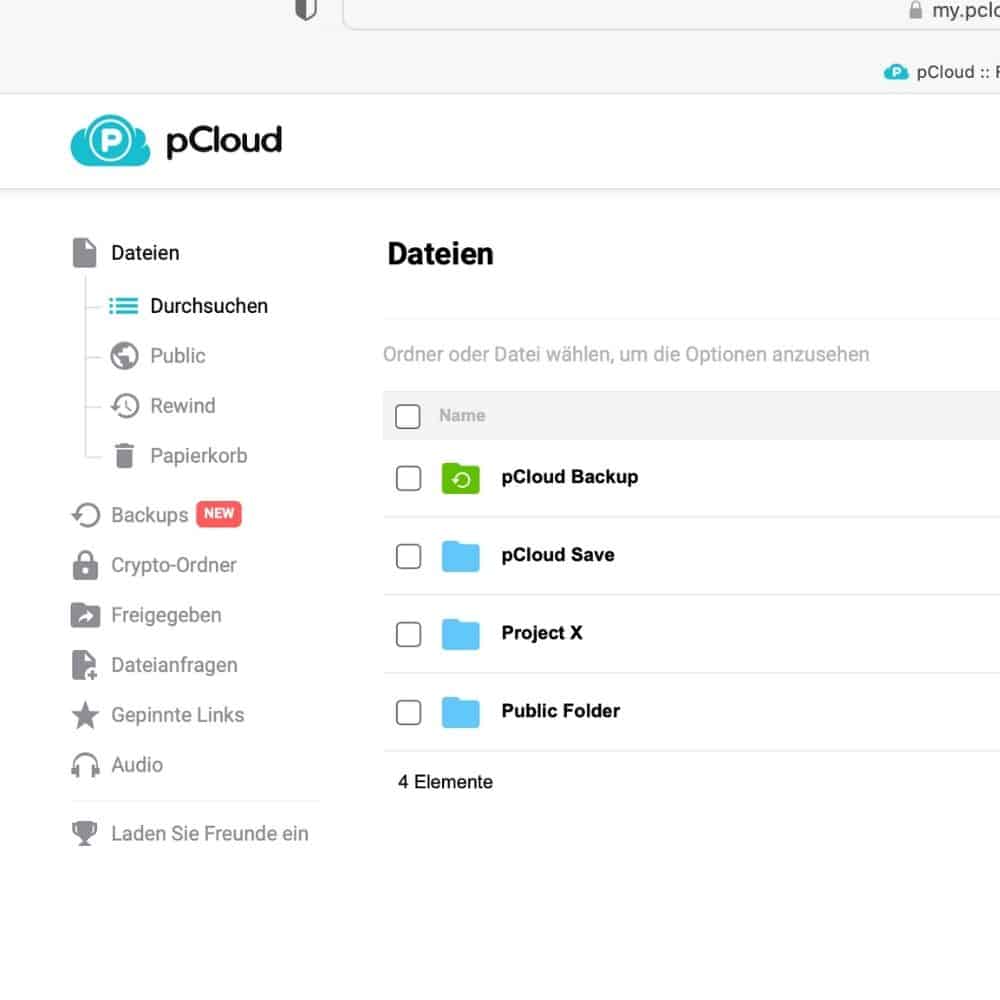Click the trophy icon for inviting friends
Image resolution: width=1000 pixels, height=1000 pixels.
[x=85, y=833]
